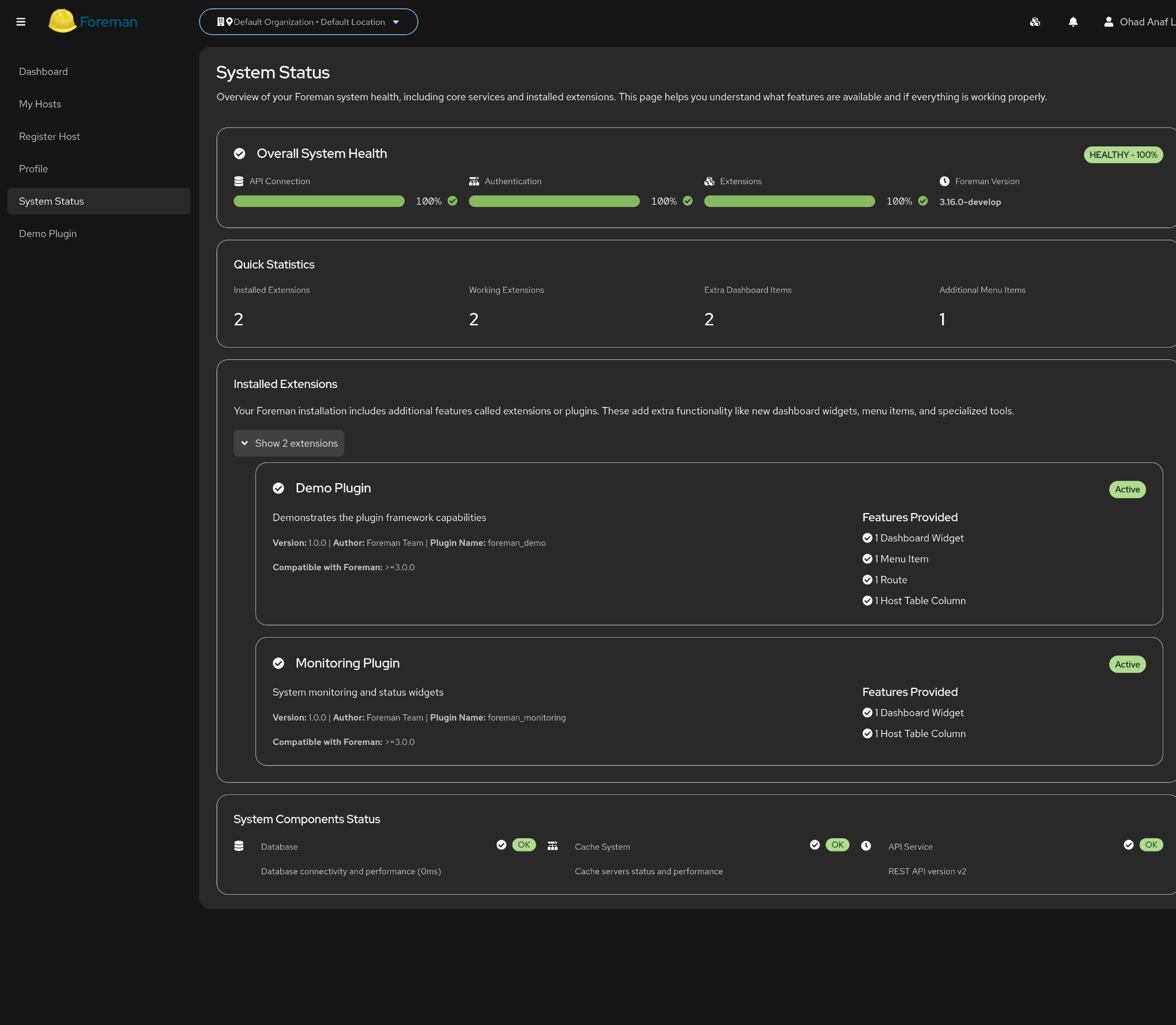
Task: Click the API Connection progress bar
Action: 319,201
